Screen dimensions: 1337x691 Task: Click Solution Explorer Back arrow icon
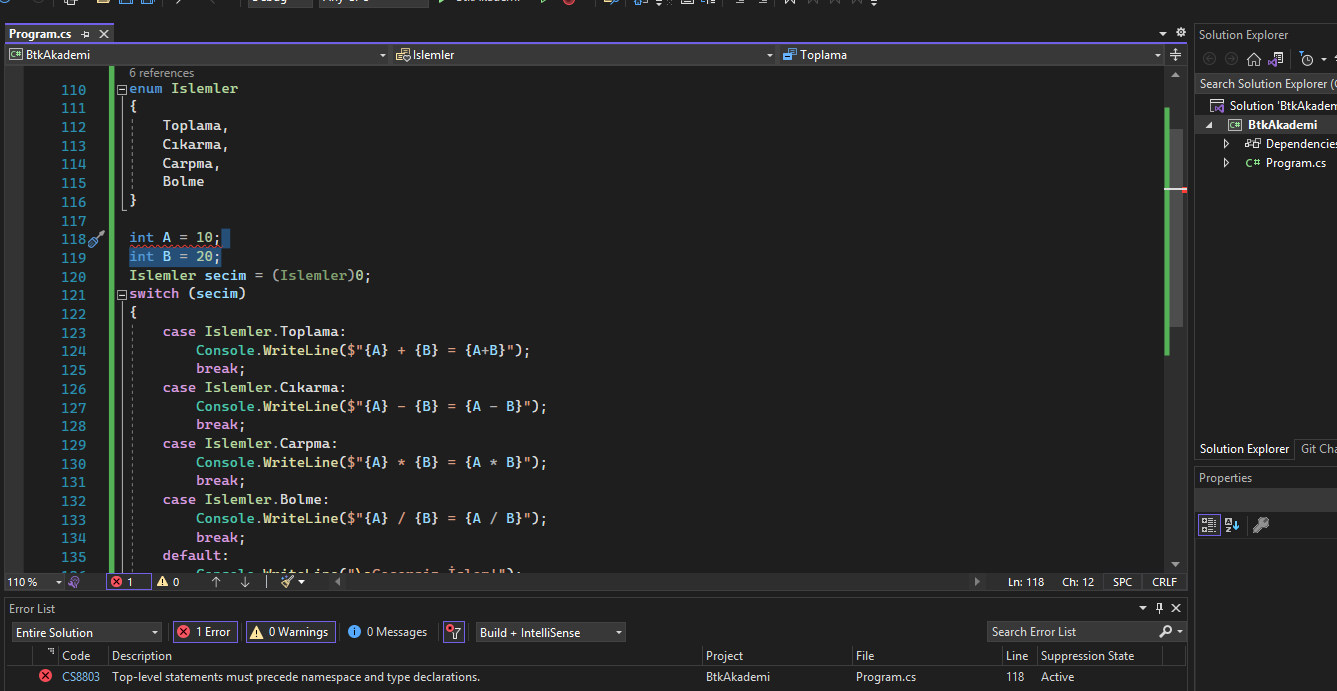(x=1210, y=59)
